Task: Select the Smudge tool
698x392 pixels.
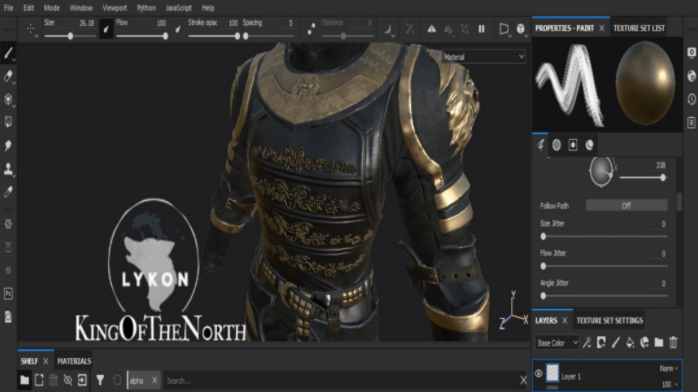Action: (x=8, y=145)
